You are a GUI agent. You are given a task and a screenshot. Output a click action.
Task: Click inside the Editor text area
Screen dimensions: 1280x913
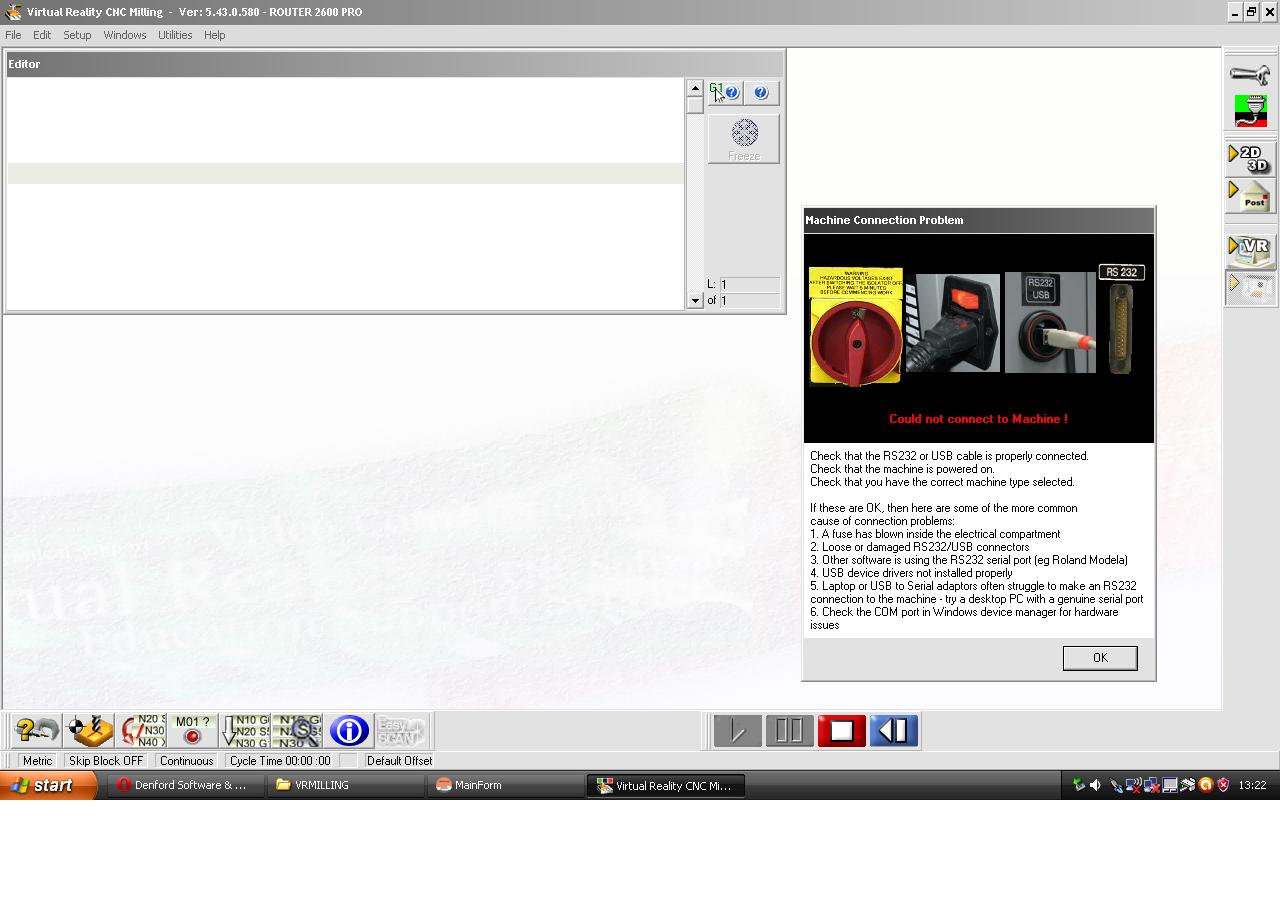(x=345, y=194)
